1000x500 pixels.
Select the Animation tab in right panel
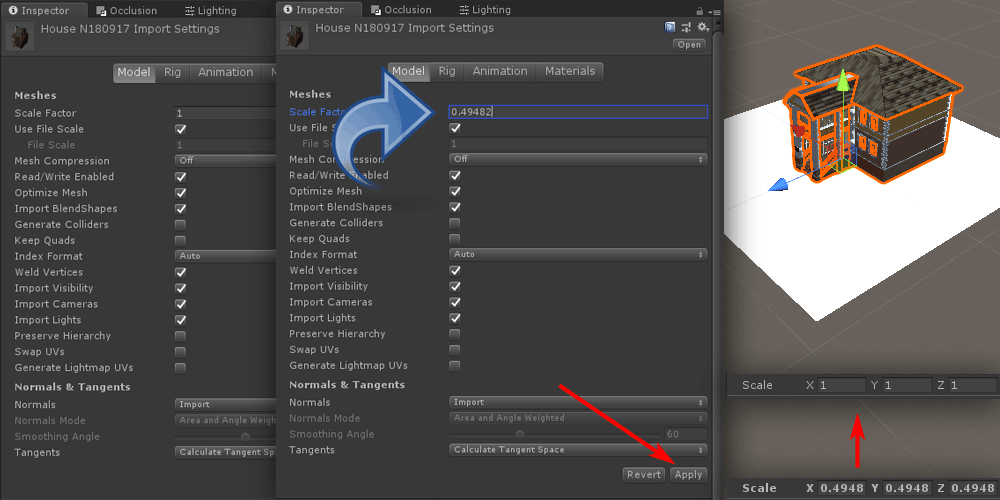(x=499, y=71)
